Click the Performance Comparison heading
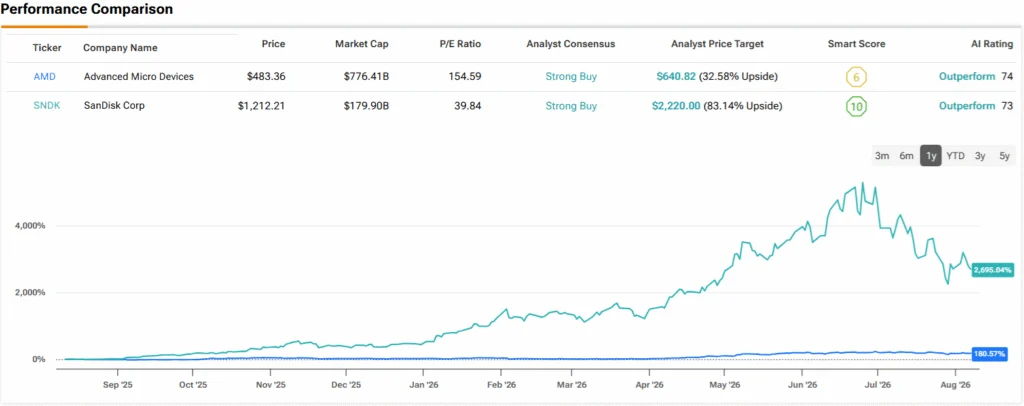The width and height of the screenshot is (1024, 406). [x=87, y=10]
